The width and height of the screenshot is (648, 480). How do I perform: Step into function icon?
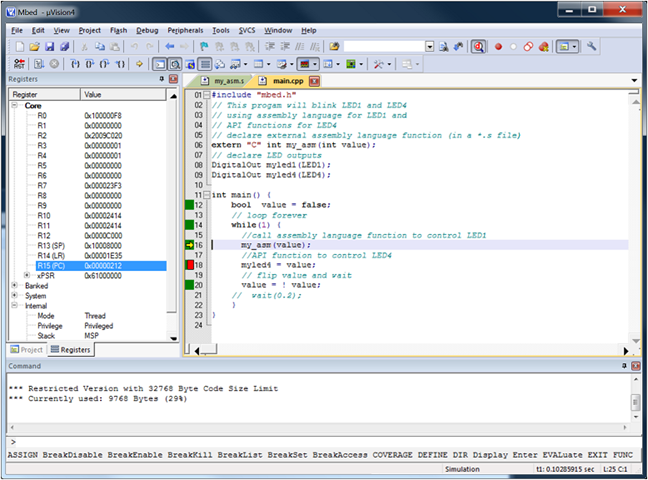(x=75, y=64)
